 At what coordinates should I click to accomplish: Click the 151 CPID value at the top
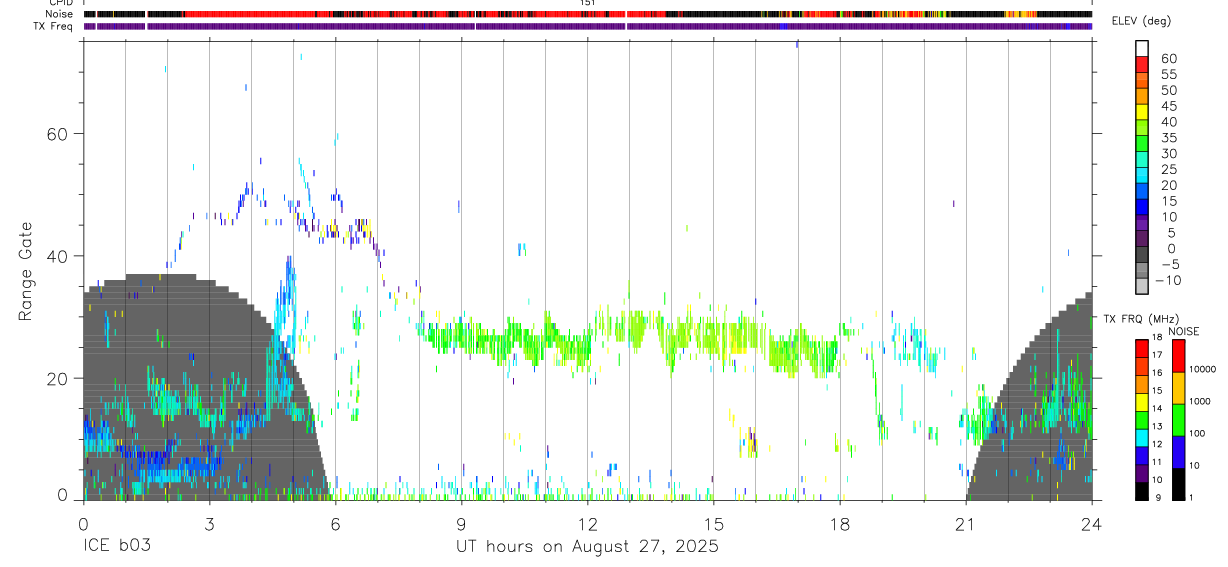pos(587,3)
